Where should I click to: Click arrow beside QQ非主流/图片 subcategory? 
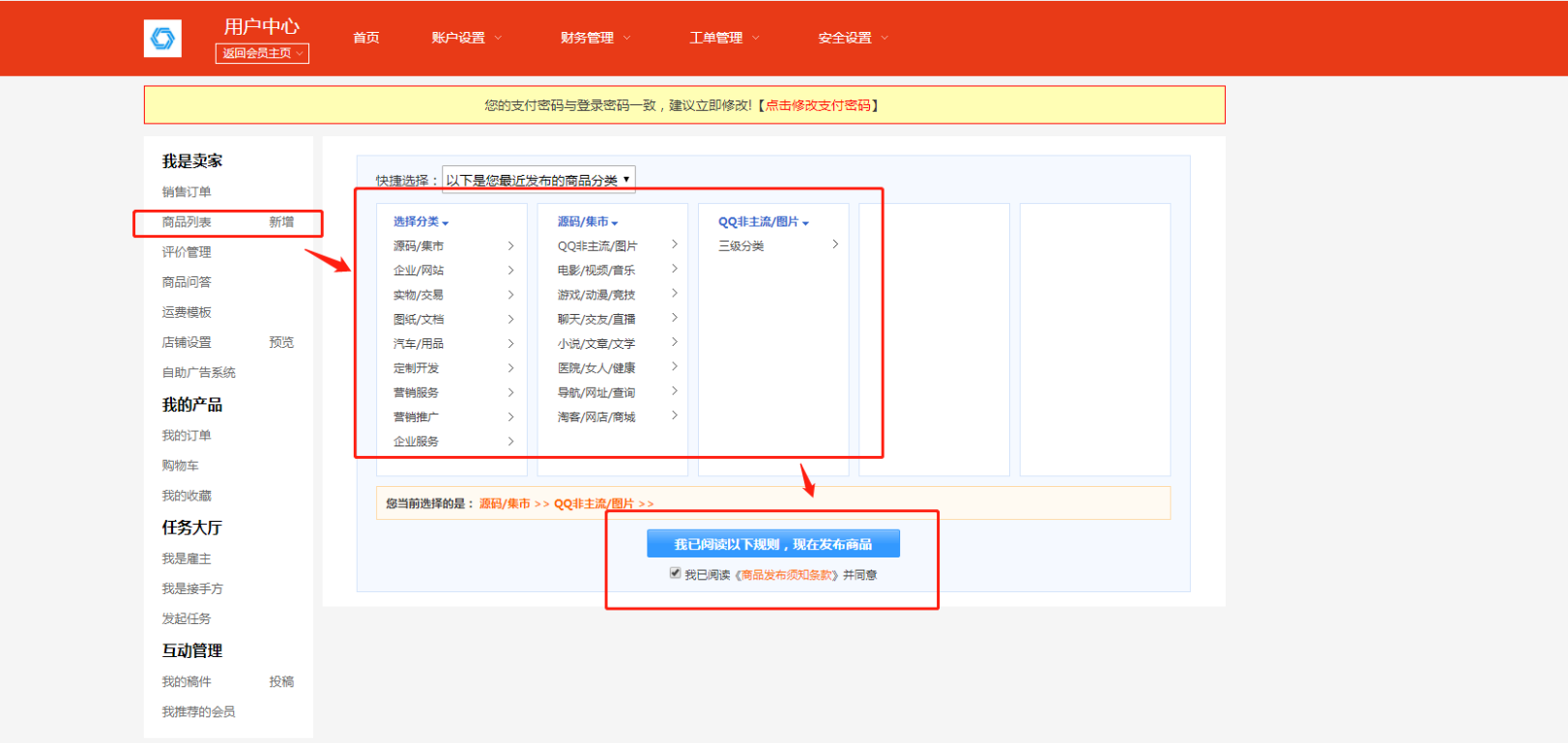click(674, 245)
